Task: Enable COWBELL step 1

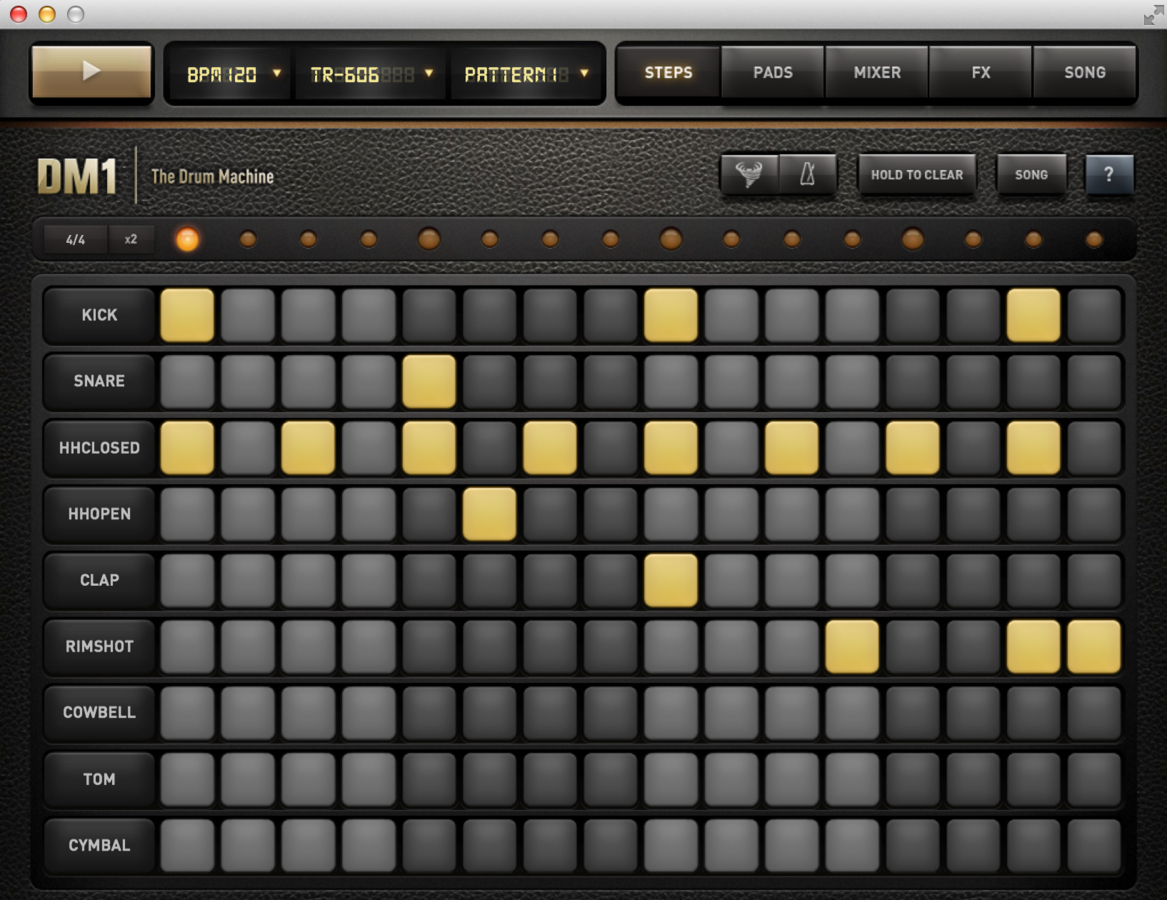Action: point(187,712)
